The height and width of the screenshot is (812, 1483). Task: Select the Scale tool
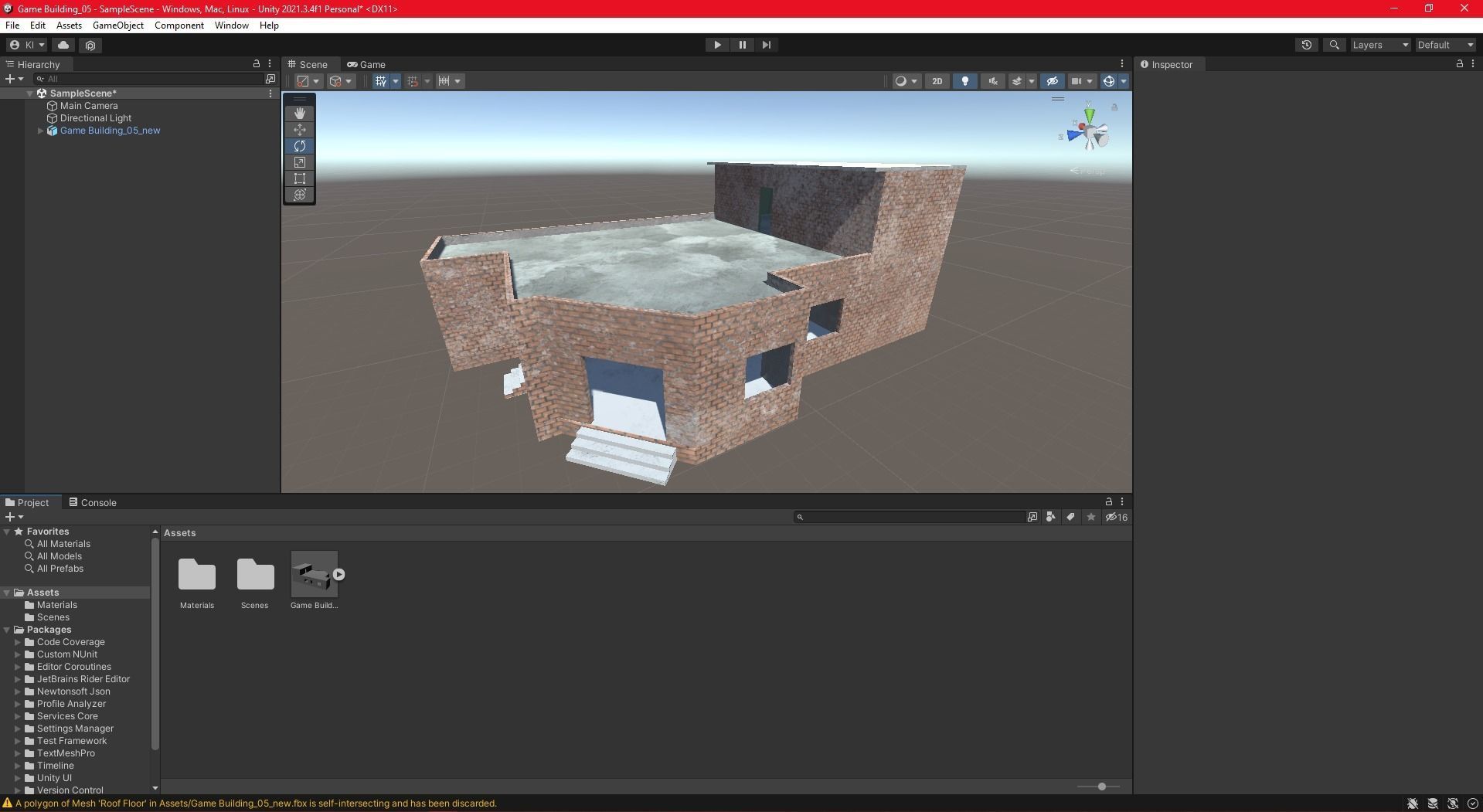click(x=300, y=162)
